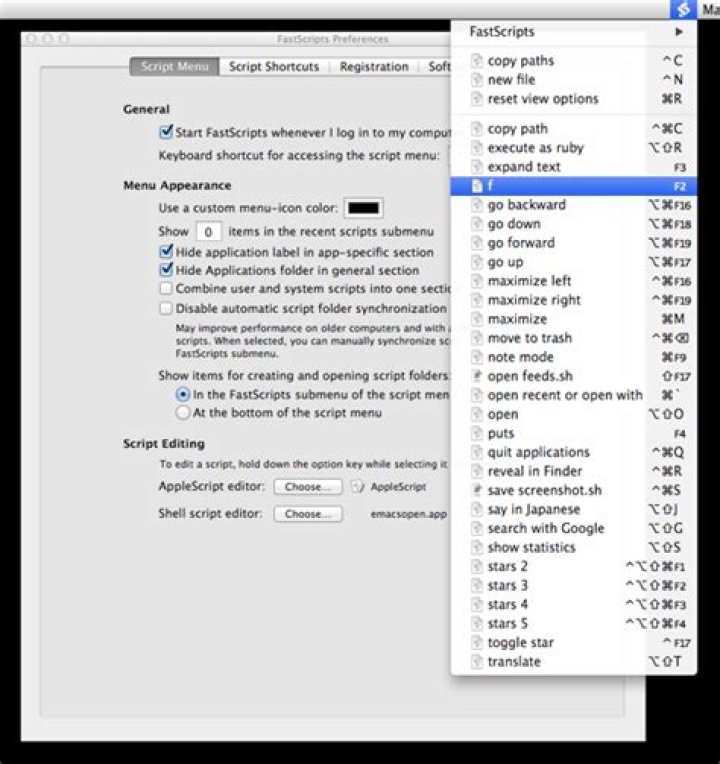Click the shell script icon beside save screenshot.sh
Viewport: 720px width, 764px height.
click(x=477, y=490)
